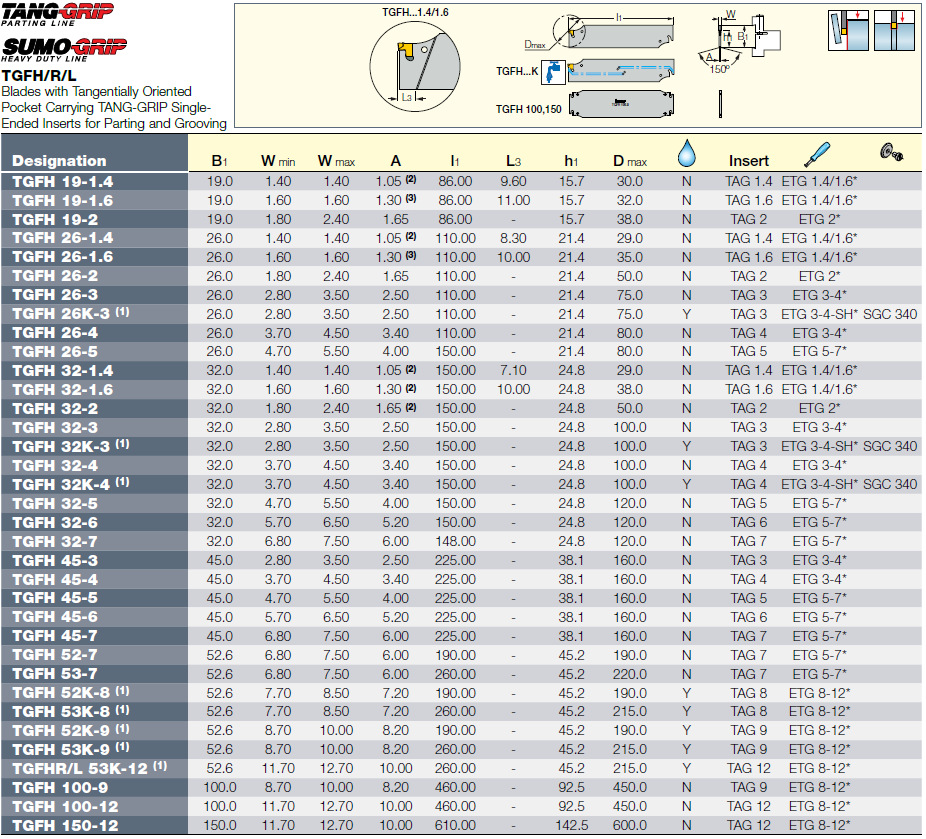
Task: Select the TGFH 19-2 designation
Action: [55, 220]
